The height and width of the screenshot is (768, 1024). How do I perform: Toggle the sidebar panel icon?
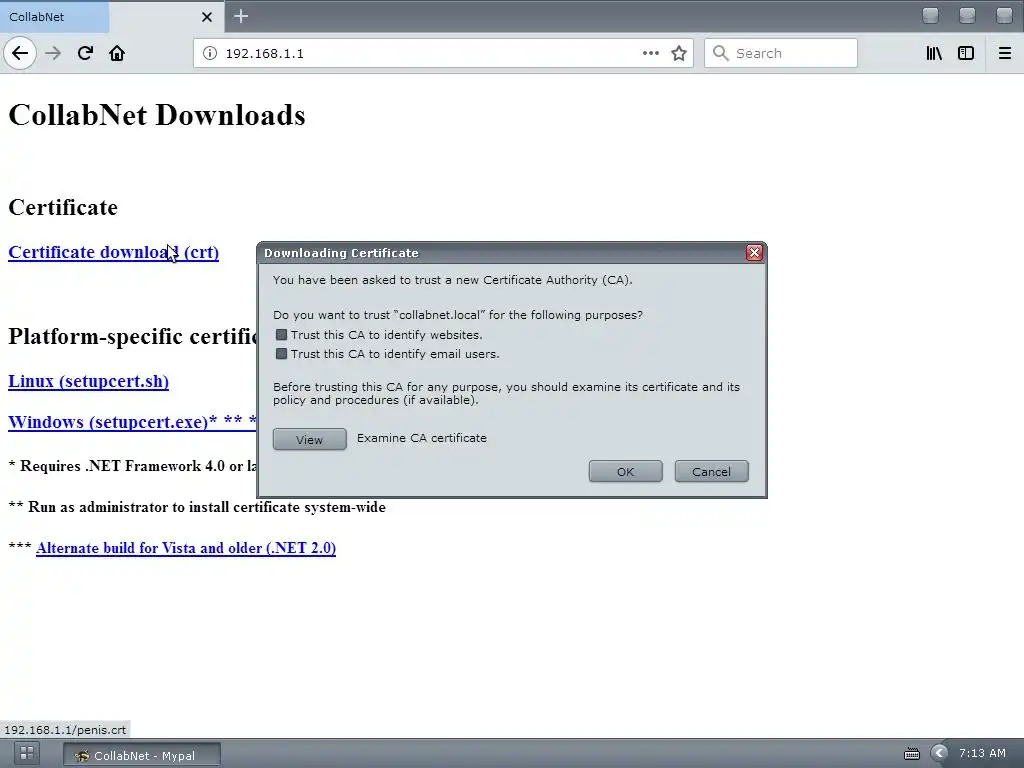coord(966,53)
